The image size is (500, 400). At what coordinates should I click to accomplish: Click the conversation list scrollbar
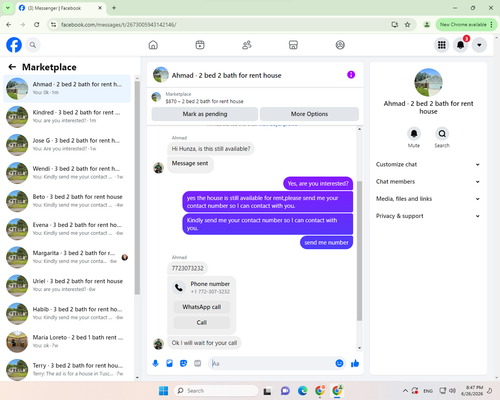pos(137,188)
